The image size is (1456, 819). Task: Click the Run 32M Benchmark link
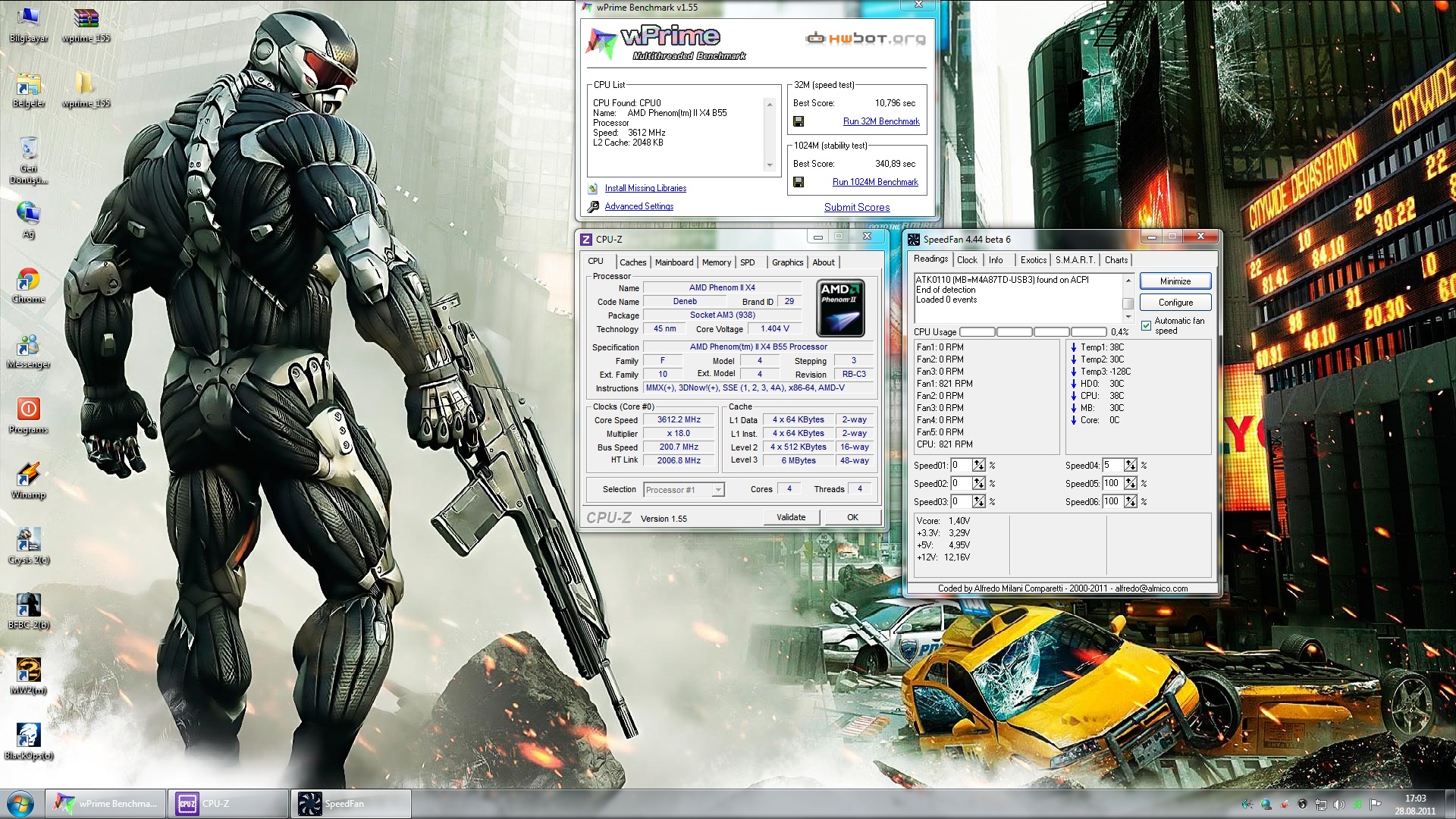coord(881,121)
